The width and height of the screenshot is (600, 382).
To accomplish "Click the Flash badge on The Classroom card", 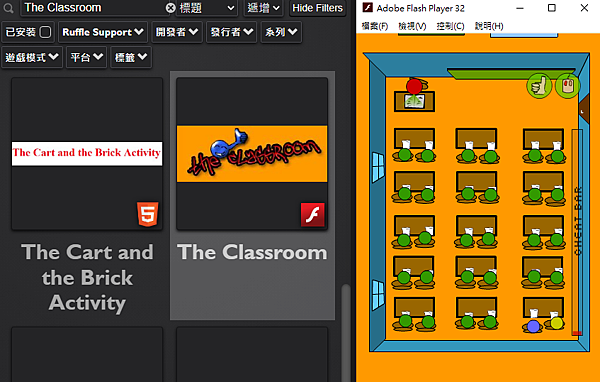I will tap(313, 215).
